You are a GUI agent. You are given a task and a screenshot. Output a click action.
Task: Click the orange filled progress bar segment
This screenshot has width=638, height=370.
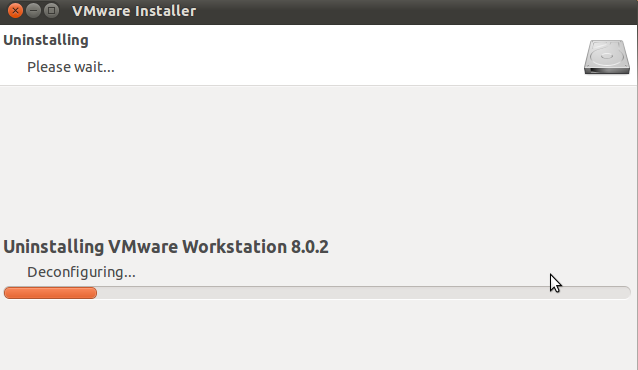(50, 293)
